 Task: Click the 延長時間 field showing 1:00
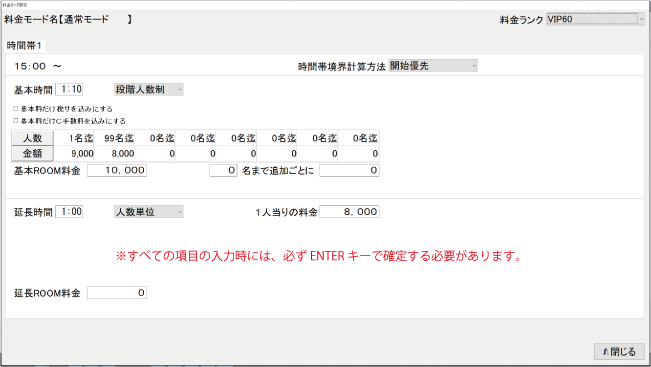pyautogui.click(x=69, y=212)
